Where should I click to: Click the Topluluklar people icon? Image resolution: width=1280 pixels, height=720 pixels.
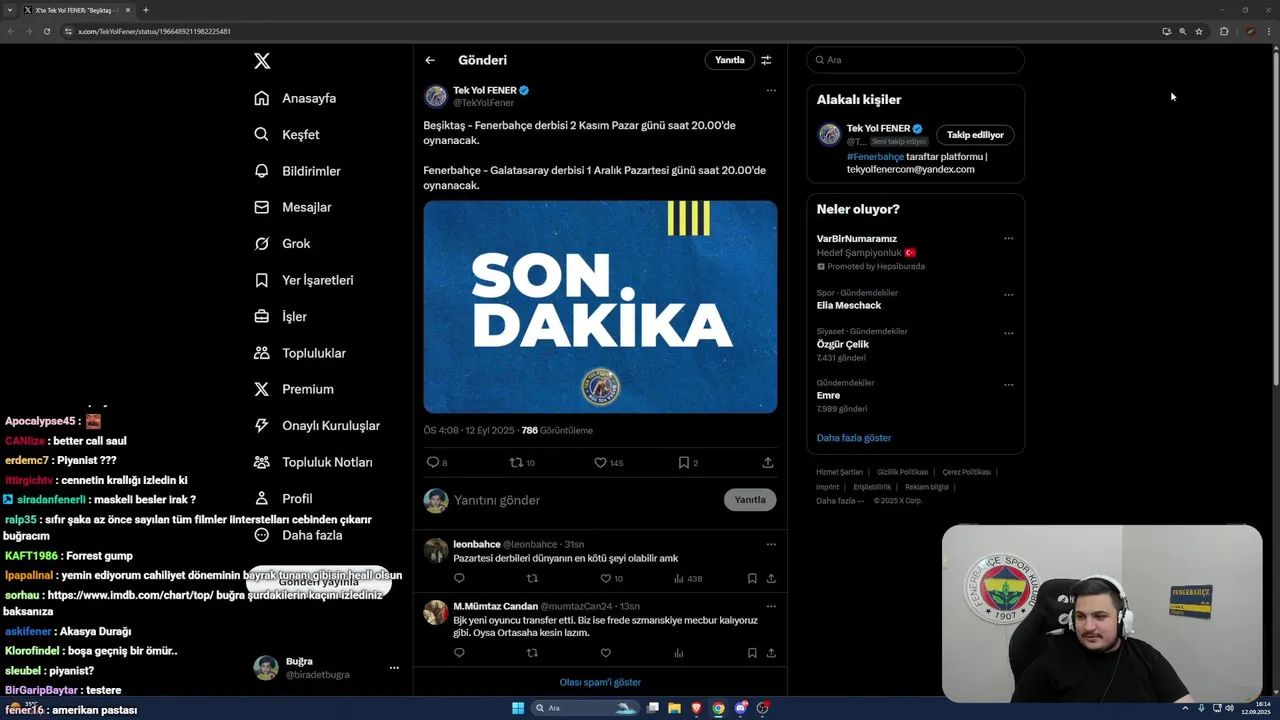click(262, 353)
